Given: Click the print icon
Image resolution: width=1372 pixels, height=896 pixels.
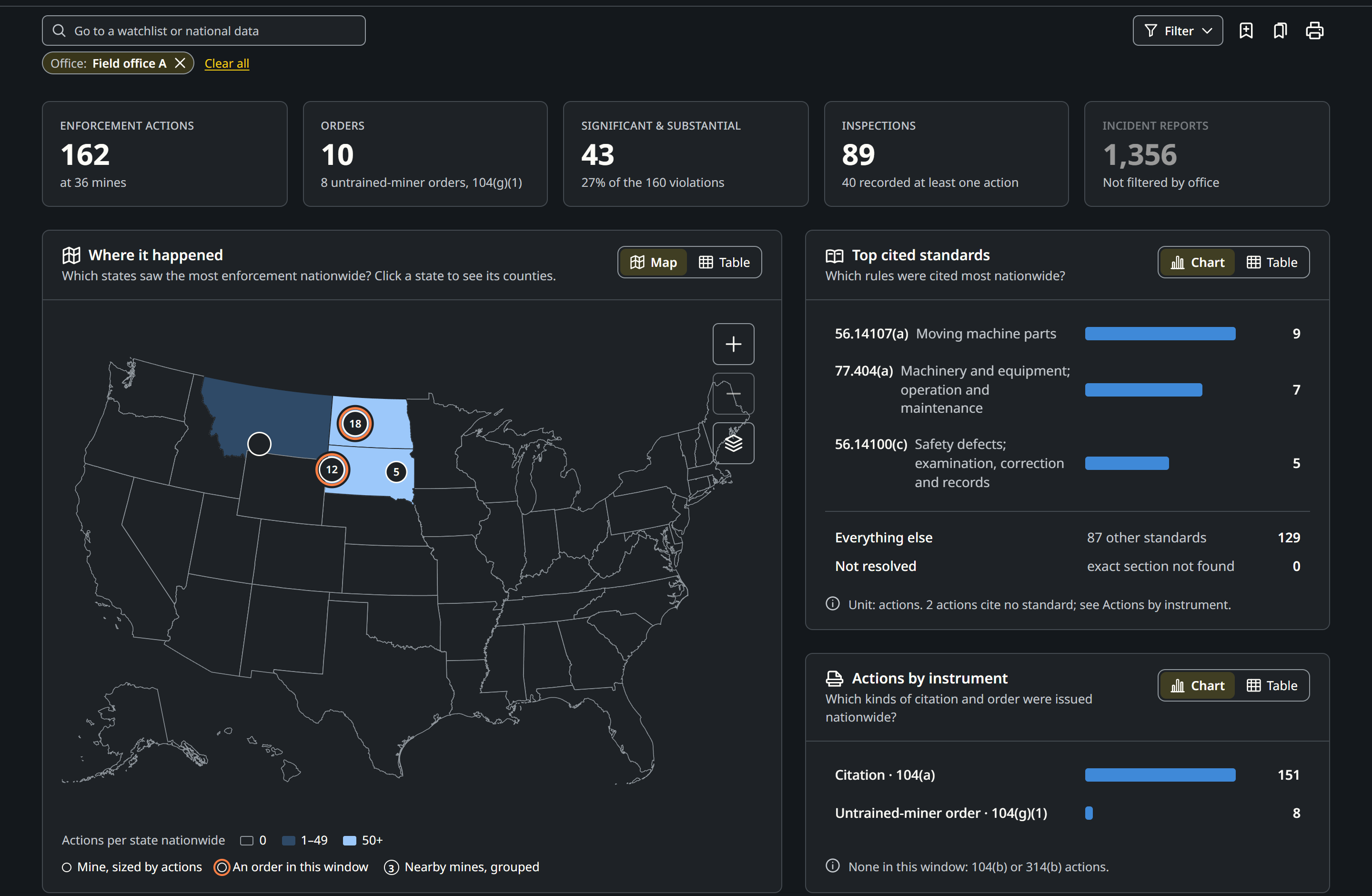Looking at the screenshot, I should tap(1314, 31).
